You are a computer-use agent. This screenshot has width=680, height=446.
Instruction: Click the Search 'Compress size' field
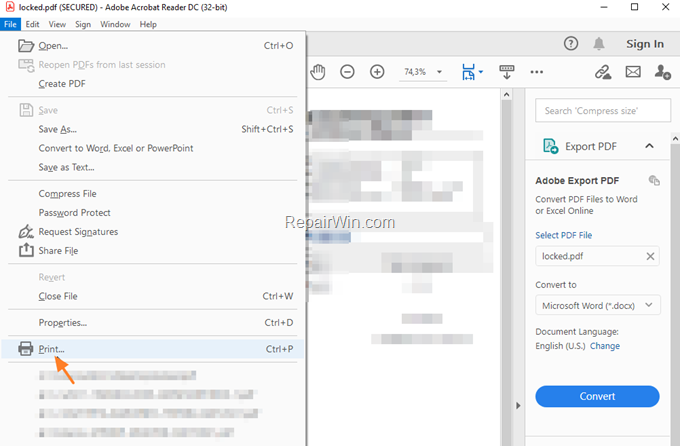click(603, 111)
